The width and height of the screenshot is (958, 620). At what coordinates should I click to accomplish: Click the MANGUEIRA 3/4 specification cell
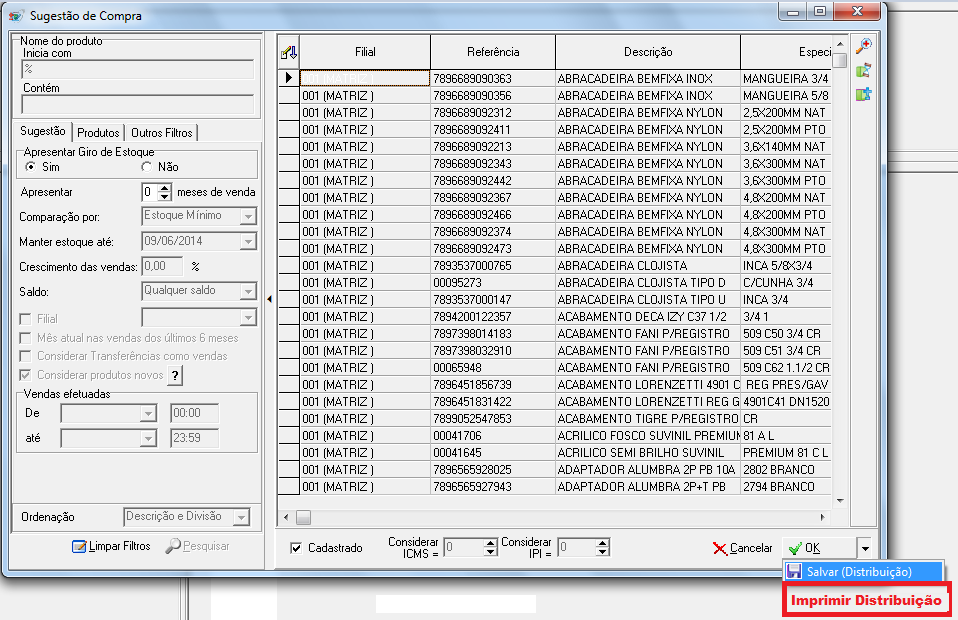786,79
